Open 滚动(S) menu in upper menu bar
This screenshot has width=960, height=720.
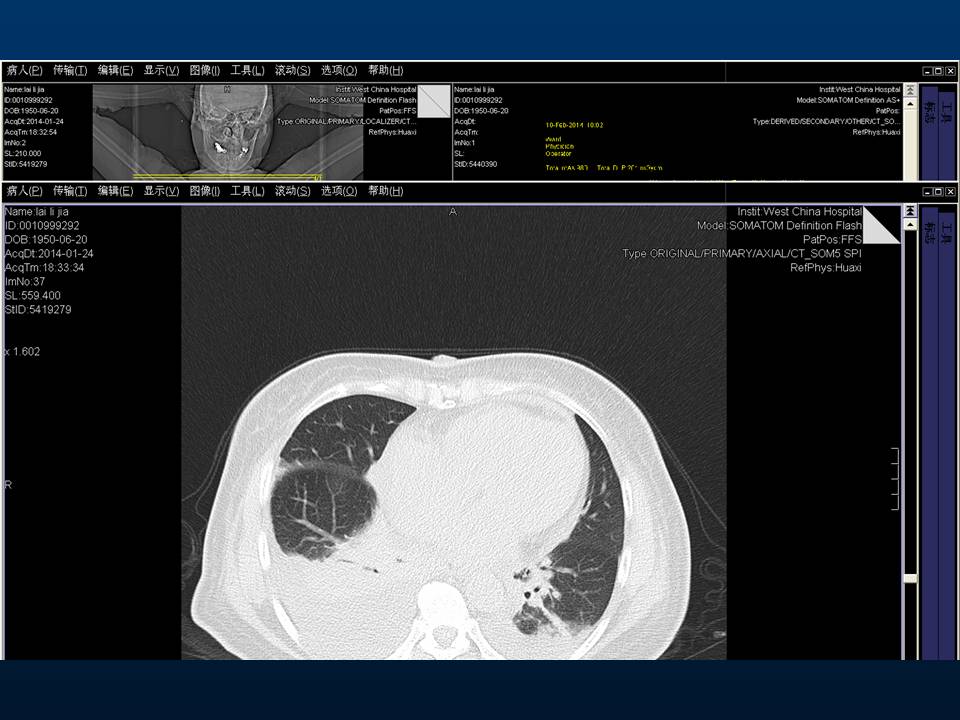[x=292, y=70]
